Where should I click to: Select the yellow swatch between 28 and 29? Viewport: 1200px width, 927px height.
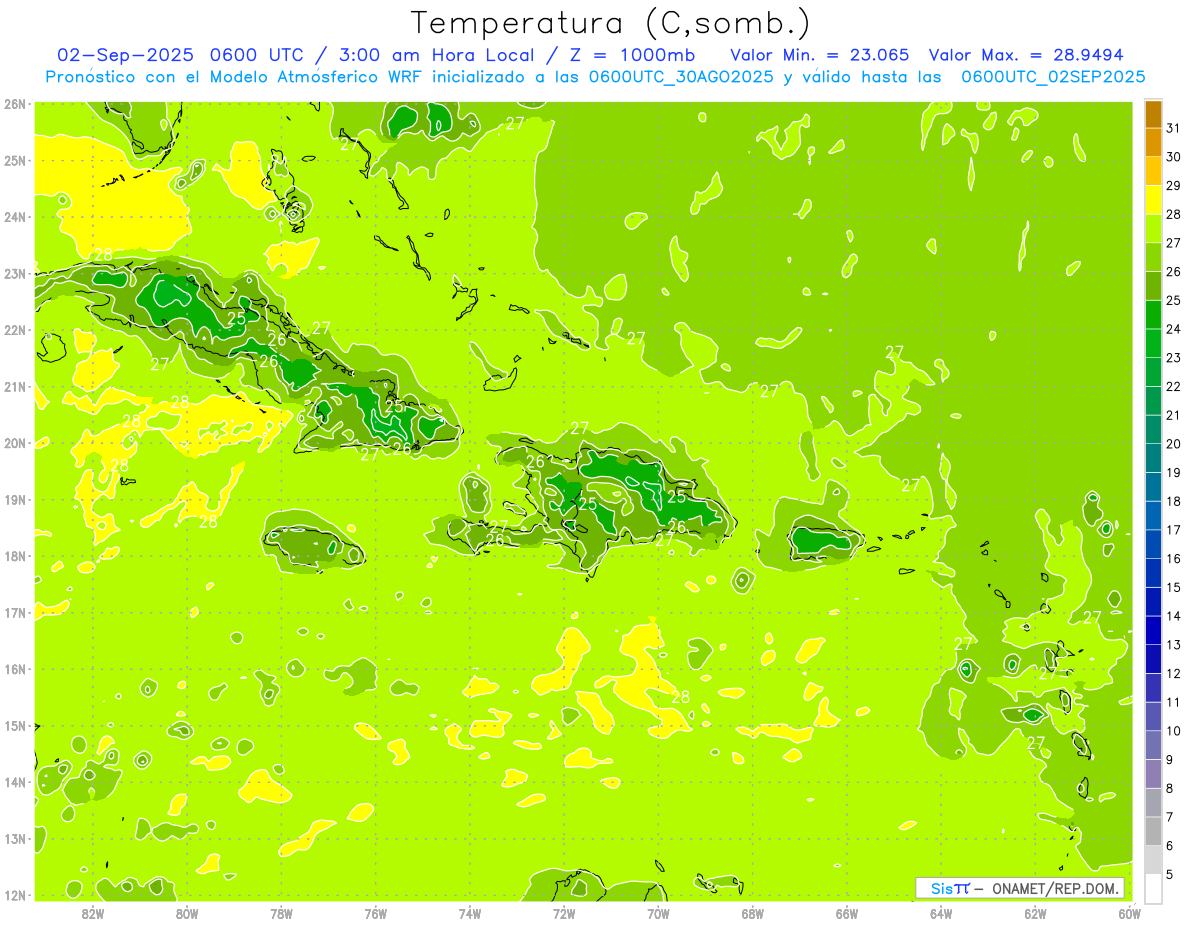pyautogui.click(x=1153, y=200)
